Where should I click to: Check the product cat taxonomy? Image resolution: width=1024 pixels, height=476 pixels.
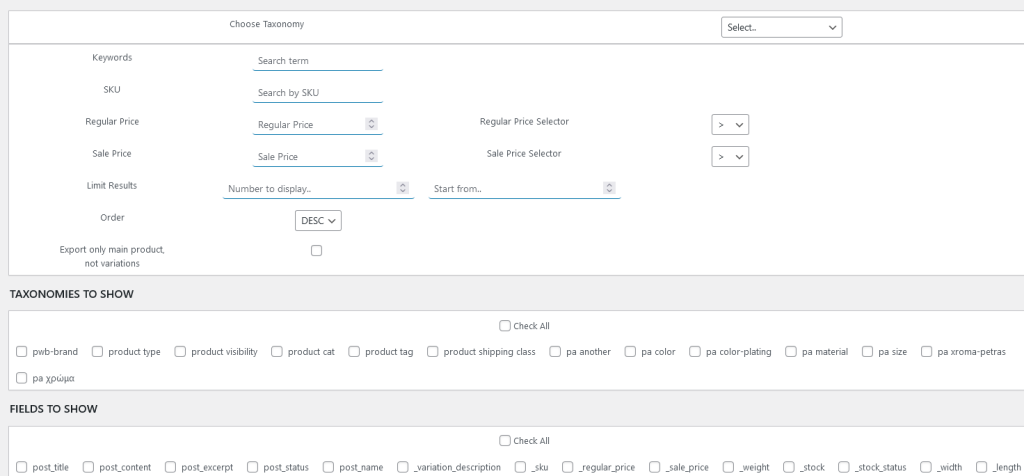[x=277, y=352]
